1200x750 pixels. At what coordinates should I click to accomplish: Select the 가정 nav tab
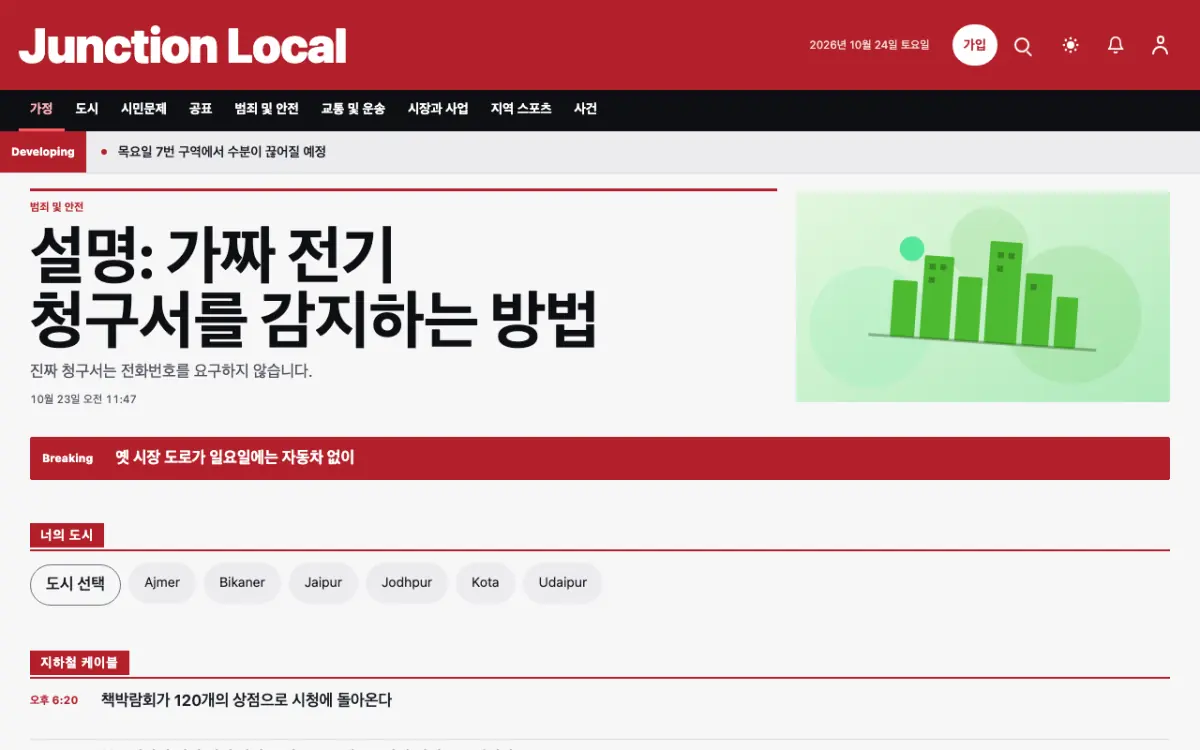tap(41, 109)
